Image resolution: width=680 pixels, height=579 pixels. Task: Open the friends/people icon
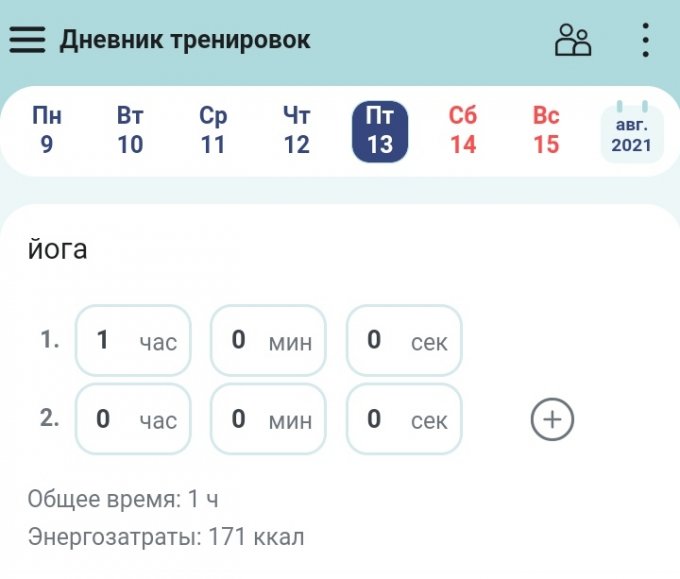click(573, 40)
